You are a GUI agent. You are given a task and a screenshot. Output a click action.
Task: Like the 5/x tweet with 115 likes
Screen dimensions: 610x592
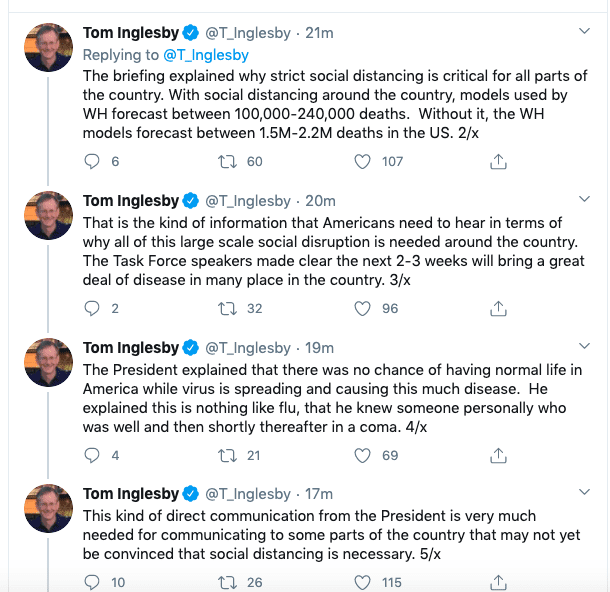click(365, 582)
